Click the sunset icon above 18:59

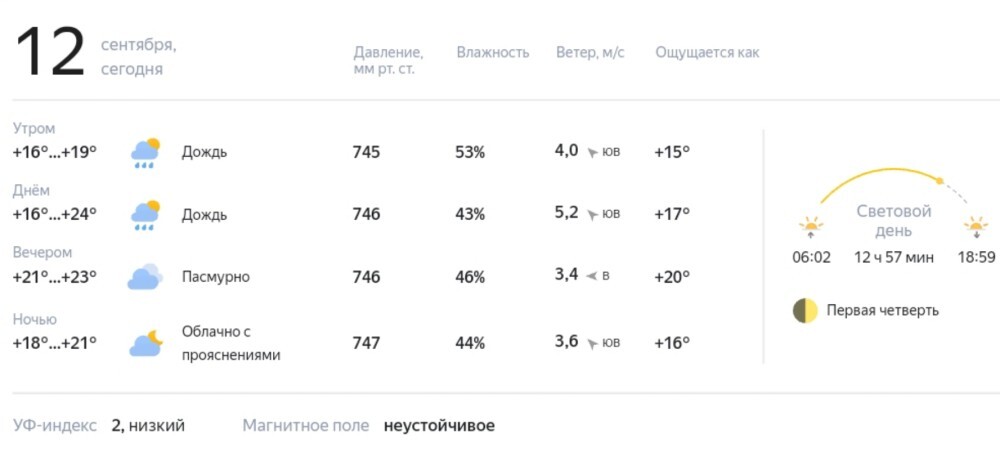(976, 228)
